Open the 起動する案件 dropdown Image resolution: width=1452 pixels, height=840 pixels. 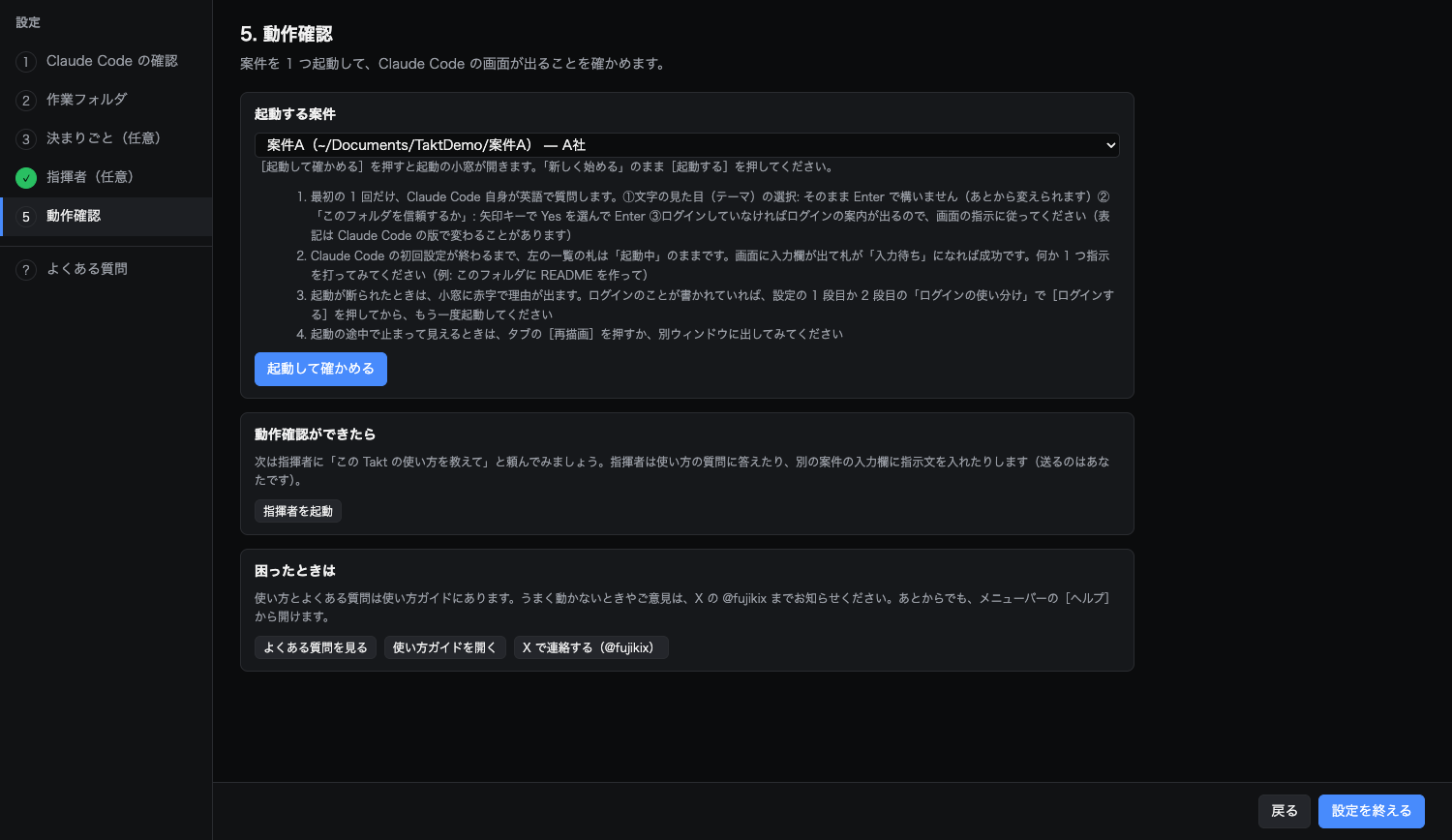pos(687,145)
